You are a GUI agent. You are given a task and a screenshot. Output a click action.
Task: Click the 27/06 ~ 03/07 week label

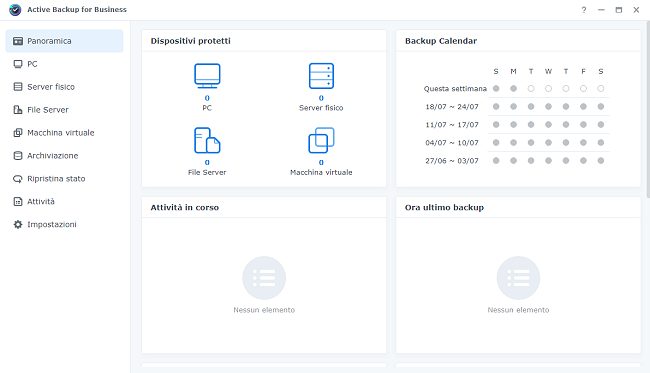[452, 161]
